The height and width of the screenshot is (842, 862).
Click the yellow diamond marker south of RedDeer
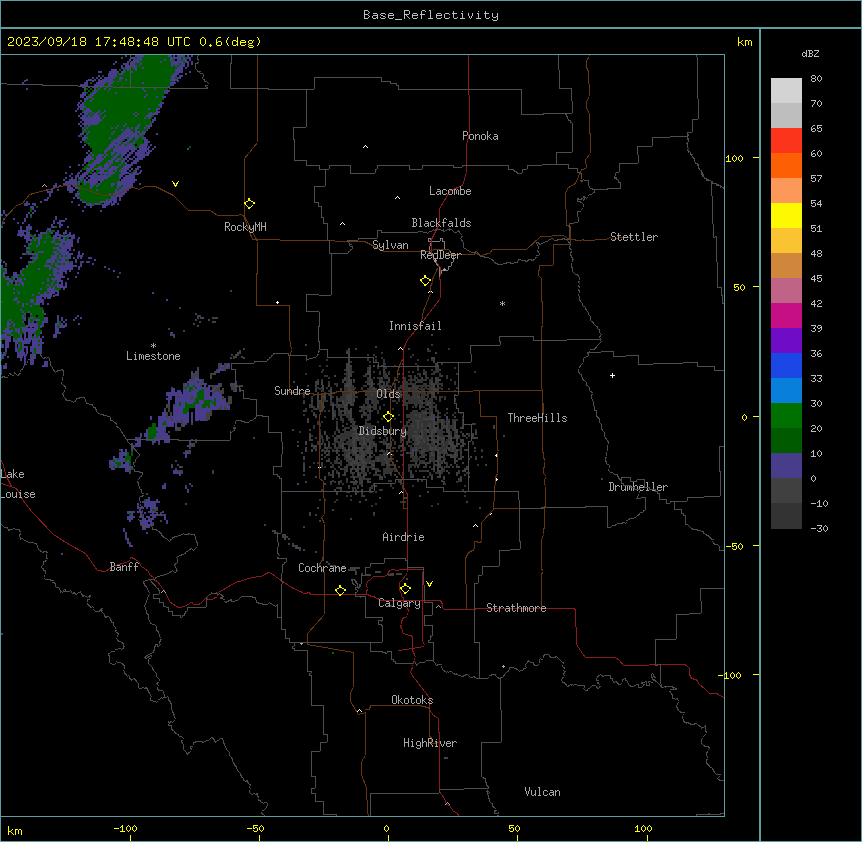pyautogui.click(x=426, y=281)
